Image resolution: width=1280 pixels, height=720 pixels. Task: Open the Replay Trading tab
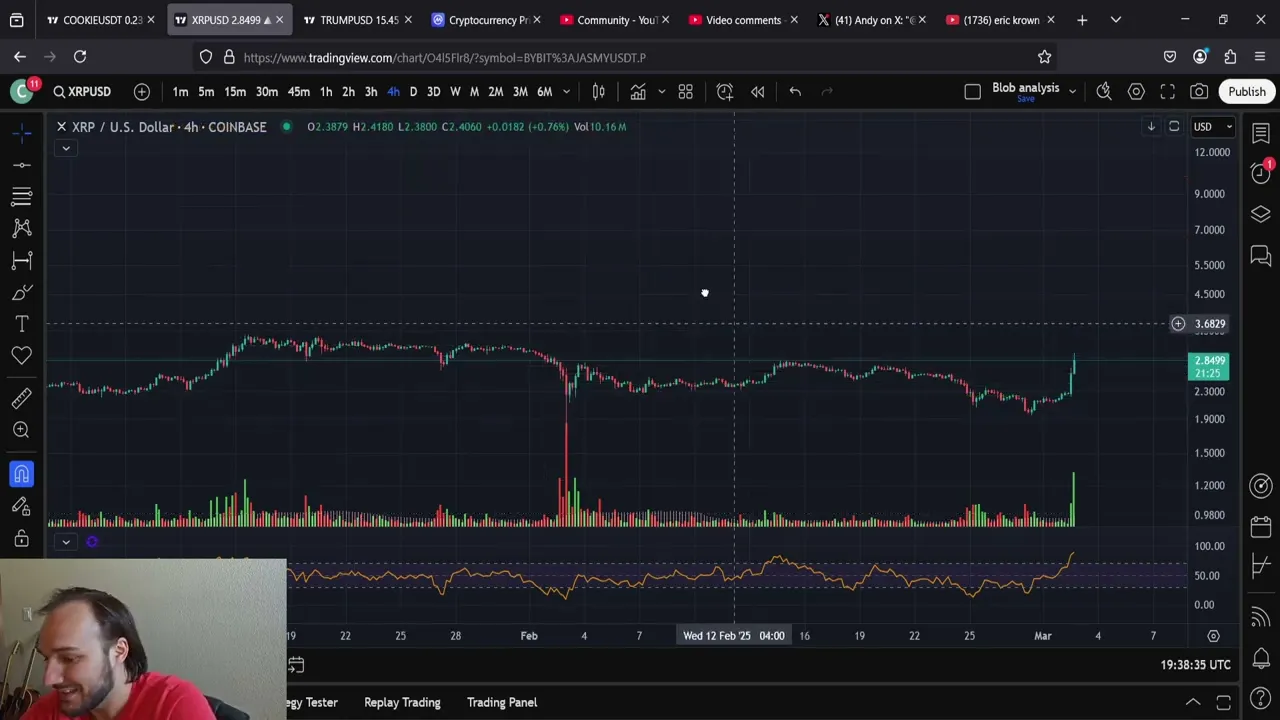(402, 702)
